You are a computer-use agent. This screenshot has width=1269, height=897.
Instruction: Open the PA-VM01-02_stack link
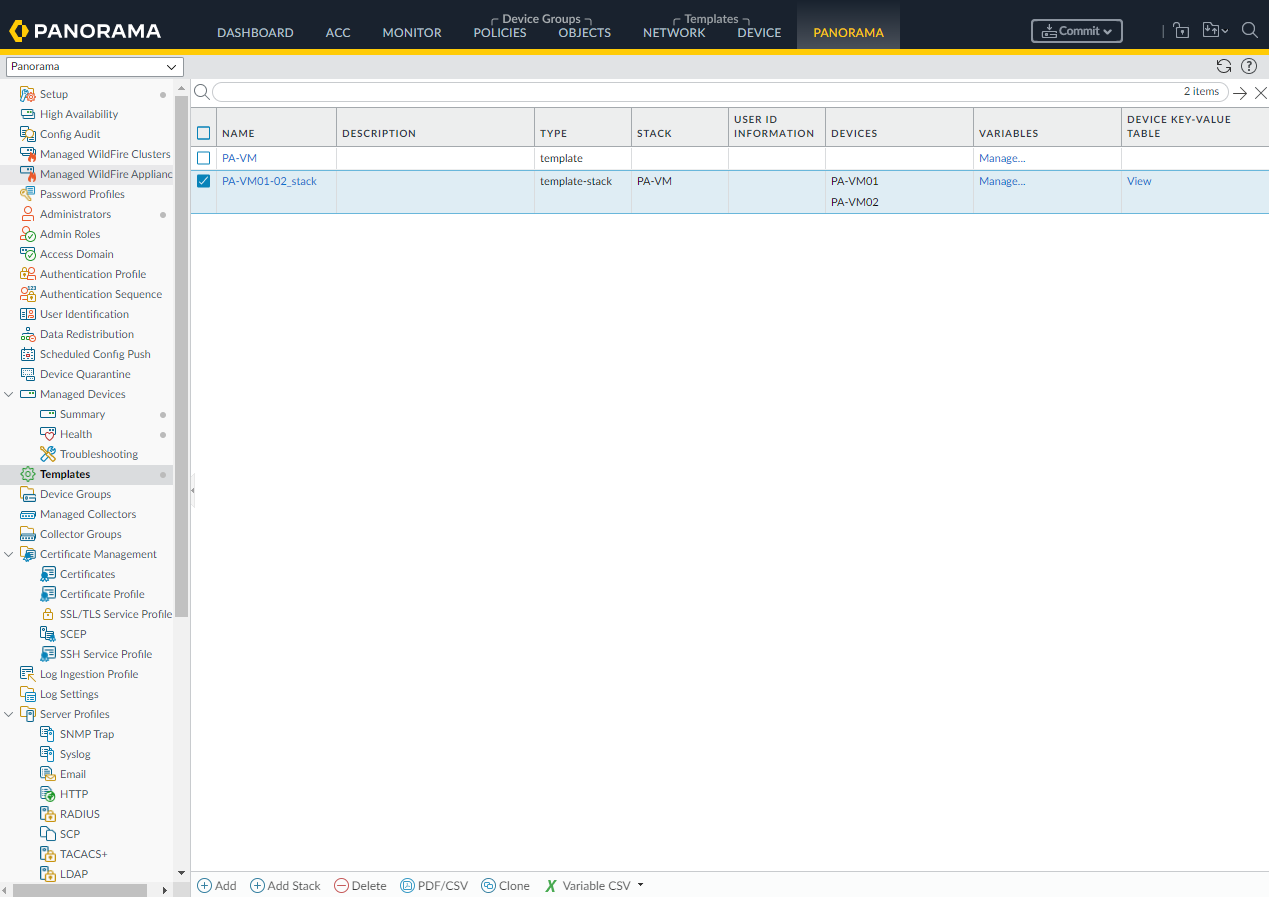click(269, 181)
